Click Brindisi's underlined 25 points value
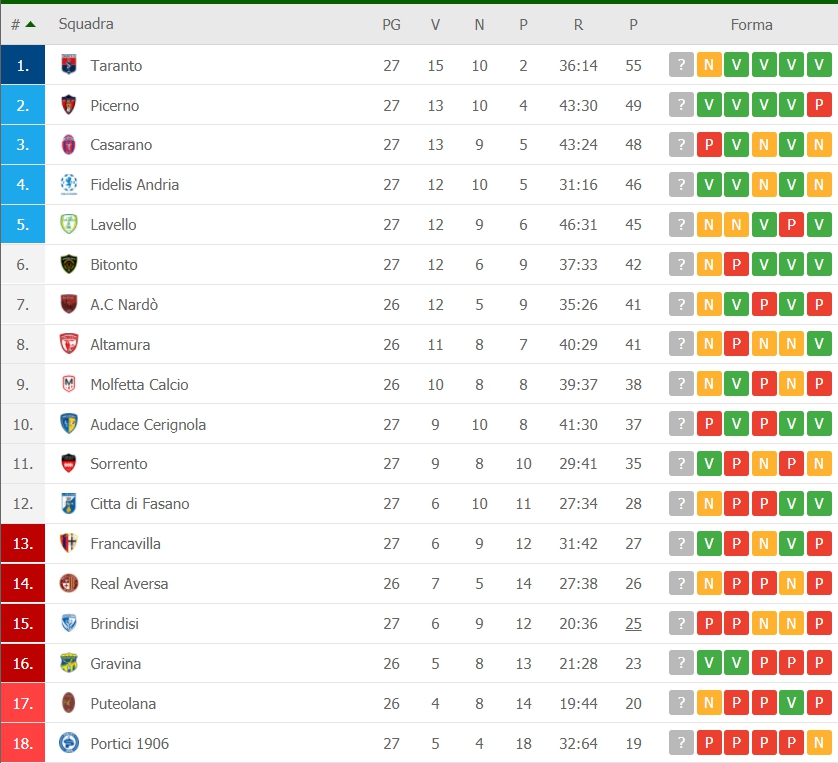Viewport: 838px width, 763px height. point(633,624)
